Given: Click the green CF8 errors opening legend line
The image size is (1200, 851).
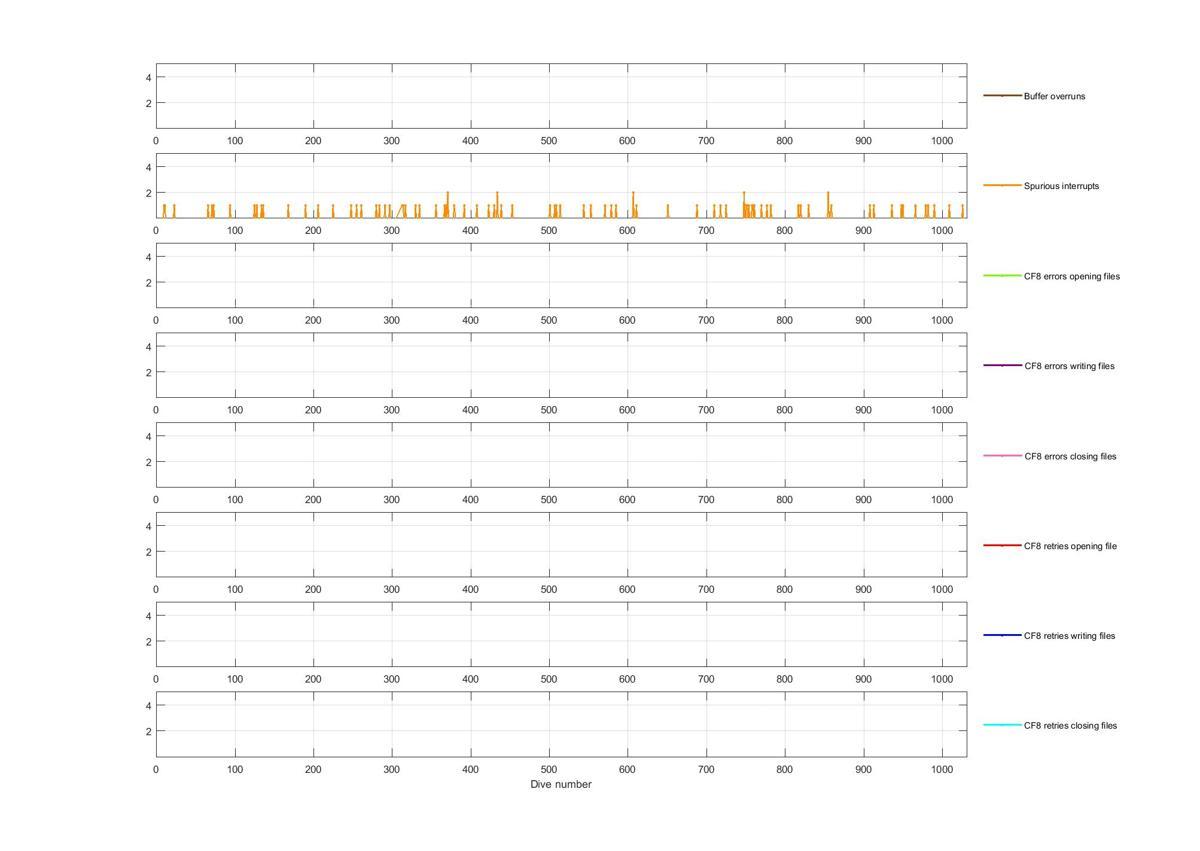Looking at the screenshot, I should point(1002,275).
